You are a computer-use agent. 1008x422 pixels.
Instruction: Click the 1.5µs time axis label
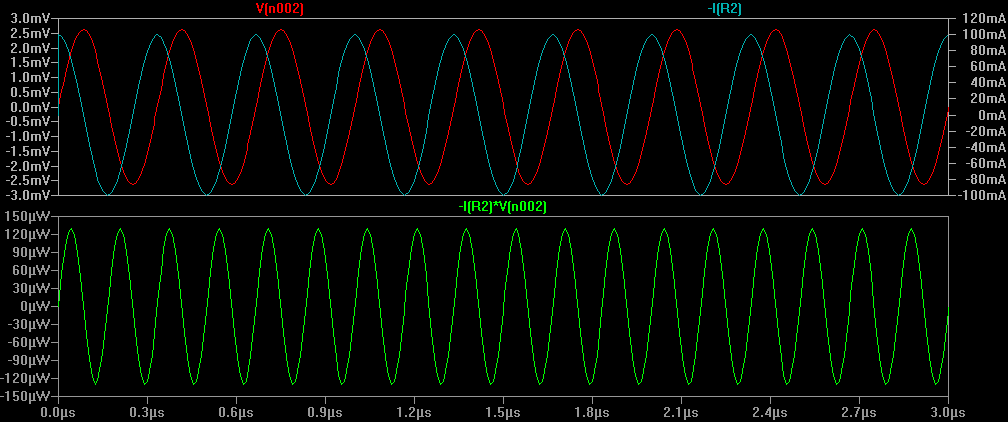pyautogui.click(x=503, y=410)
